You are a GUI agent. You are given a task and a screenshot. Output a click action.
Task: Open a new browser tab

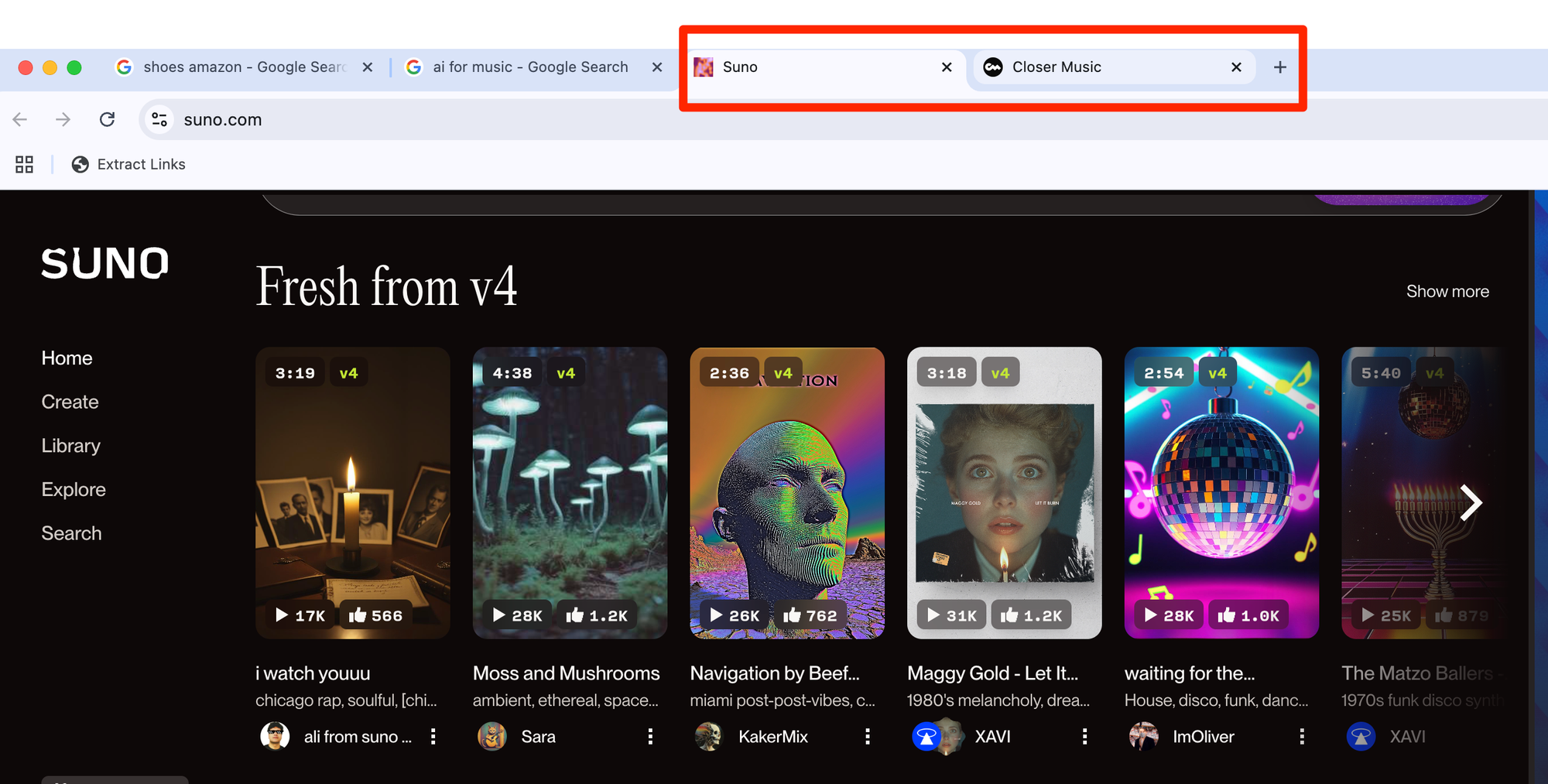1280,67
